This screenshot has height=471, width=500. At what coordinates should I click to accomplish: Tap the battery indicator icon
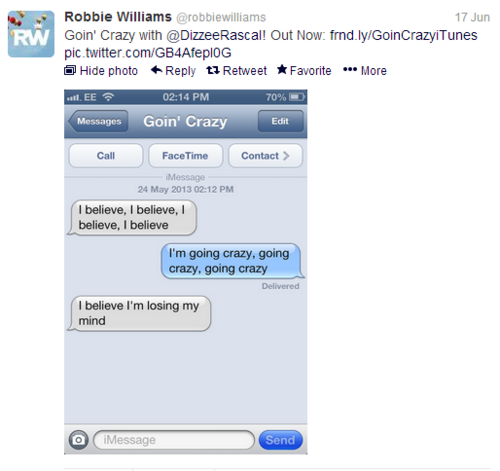[x=297, y=97]
